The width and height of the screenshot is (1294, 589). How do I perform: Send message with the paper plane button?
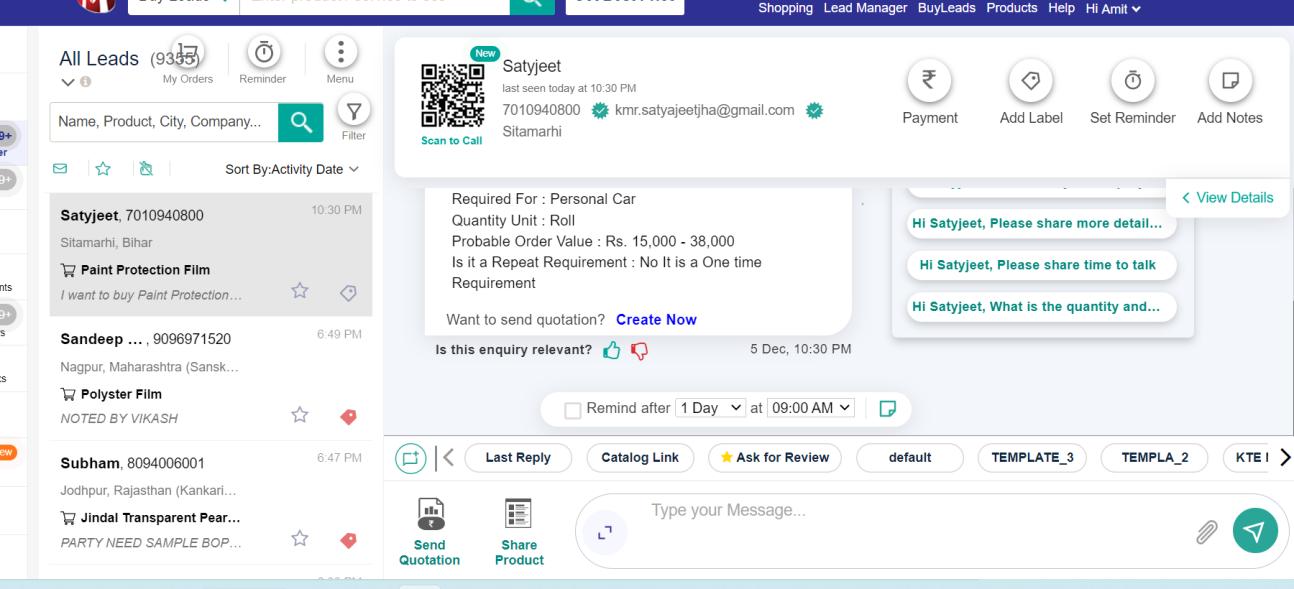(1254, 531)
